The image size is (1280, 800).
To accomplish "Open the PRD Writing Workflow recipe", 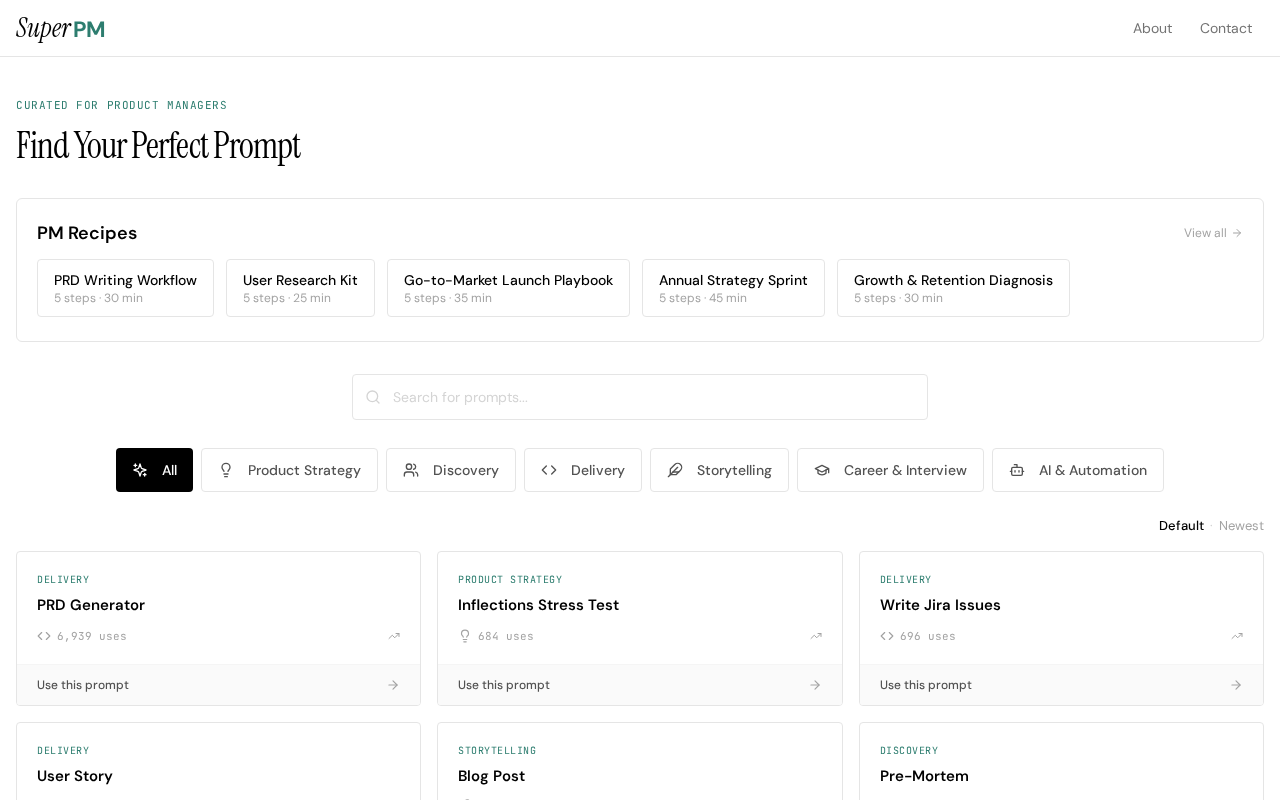I will 125,288.
